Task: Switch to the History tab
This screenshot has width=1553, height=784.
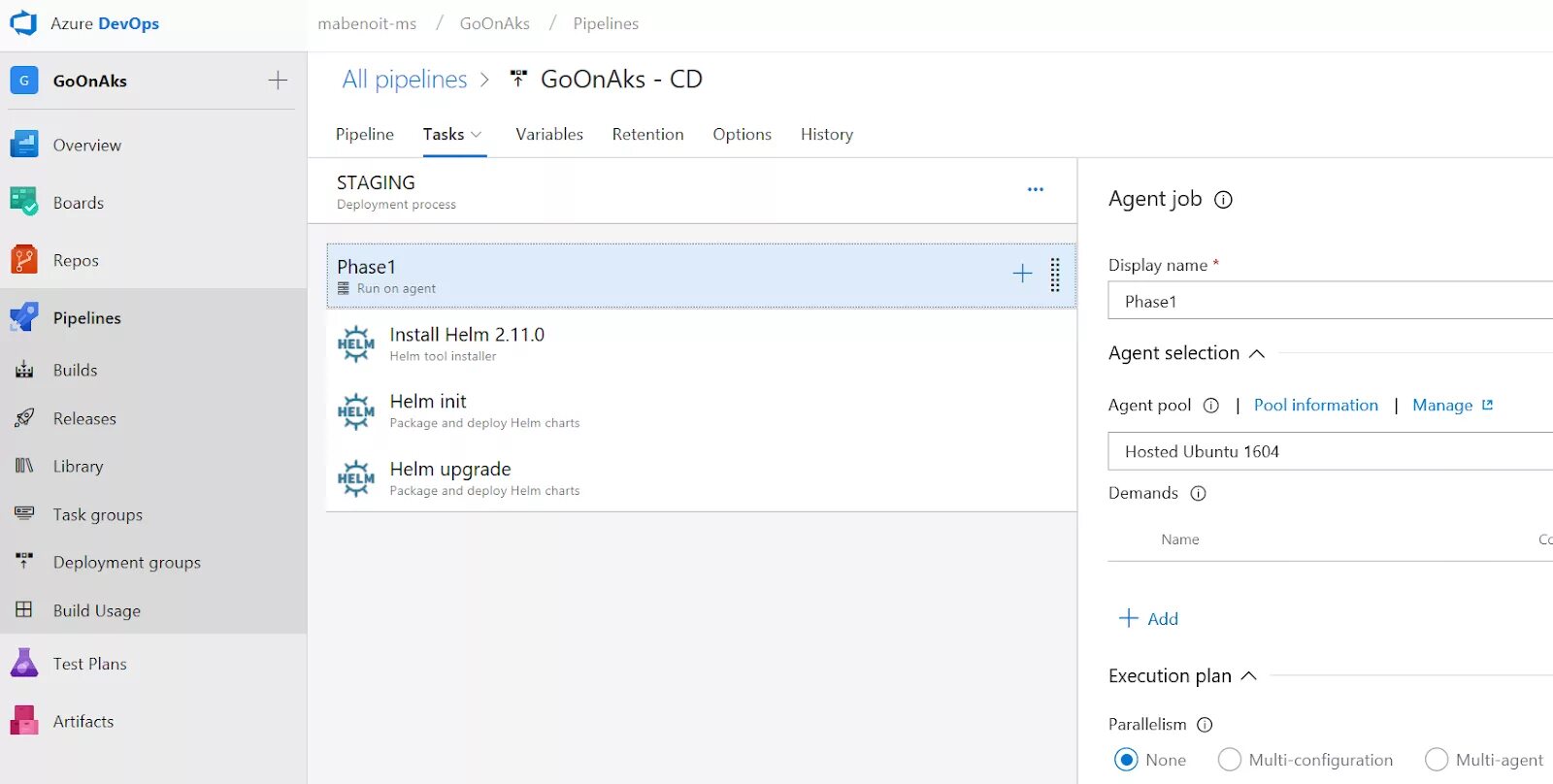Action: 827,134
